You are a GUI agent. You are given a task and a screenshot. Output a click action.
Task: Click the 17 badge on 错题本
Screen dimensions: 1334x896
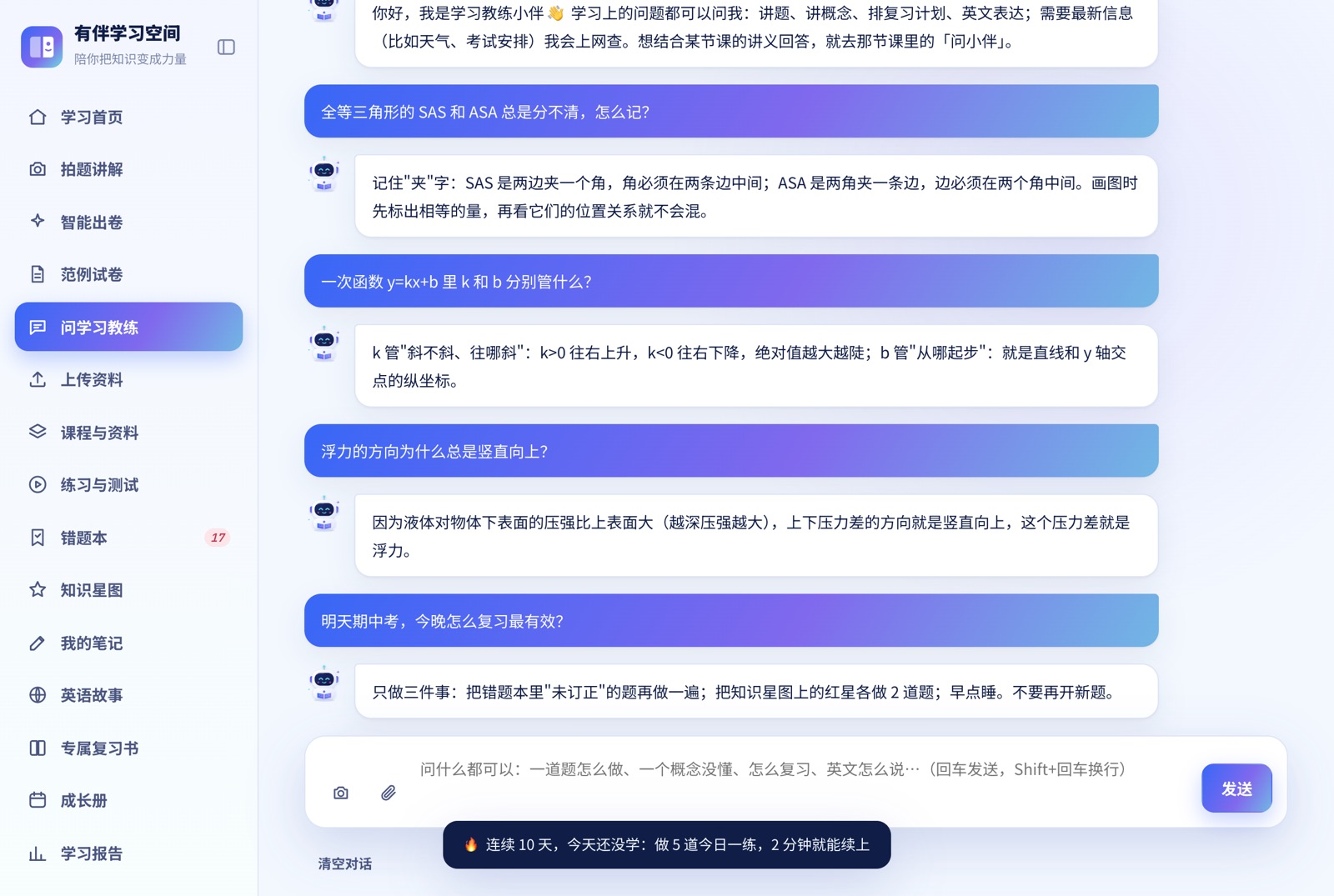tap(218, 538)
